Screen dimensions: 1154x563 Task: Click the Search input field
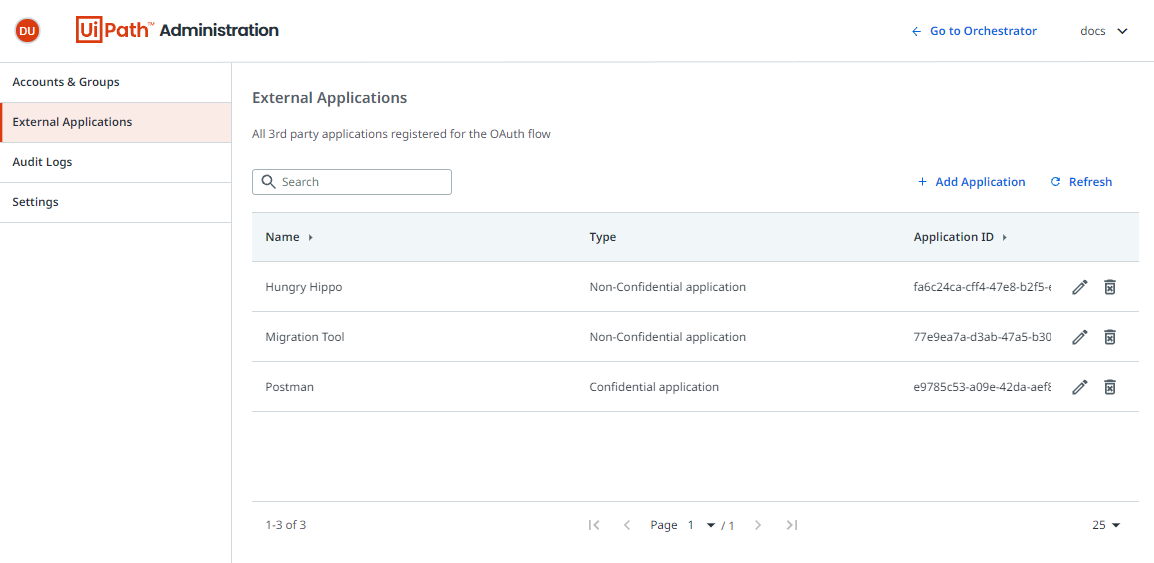pos(352,182)
